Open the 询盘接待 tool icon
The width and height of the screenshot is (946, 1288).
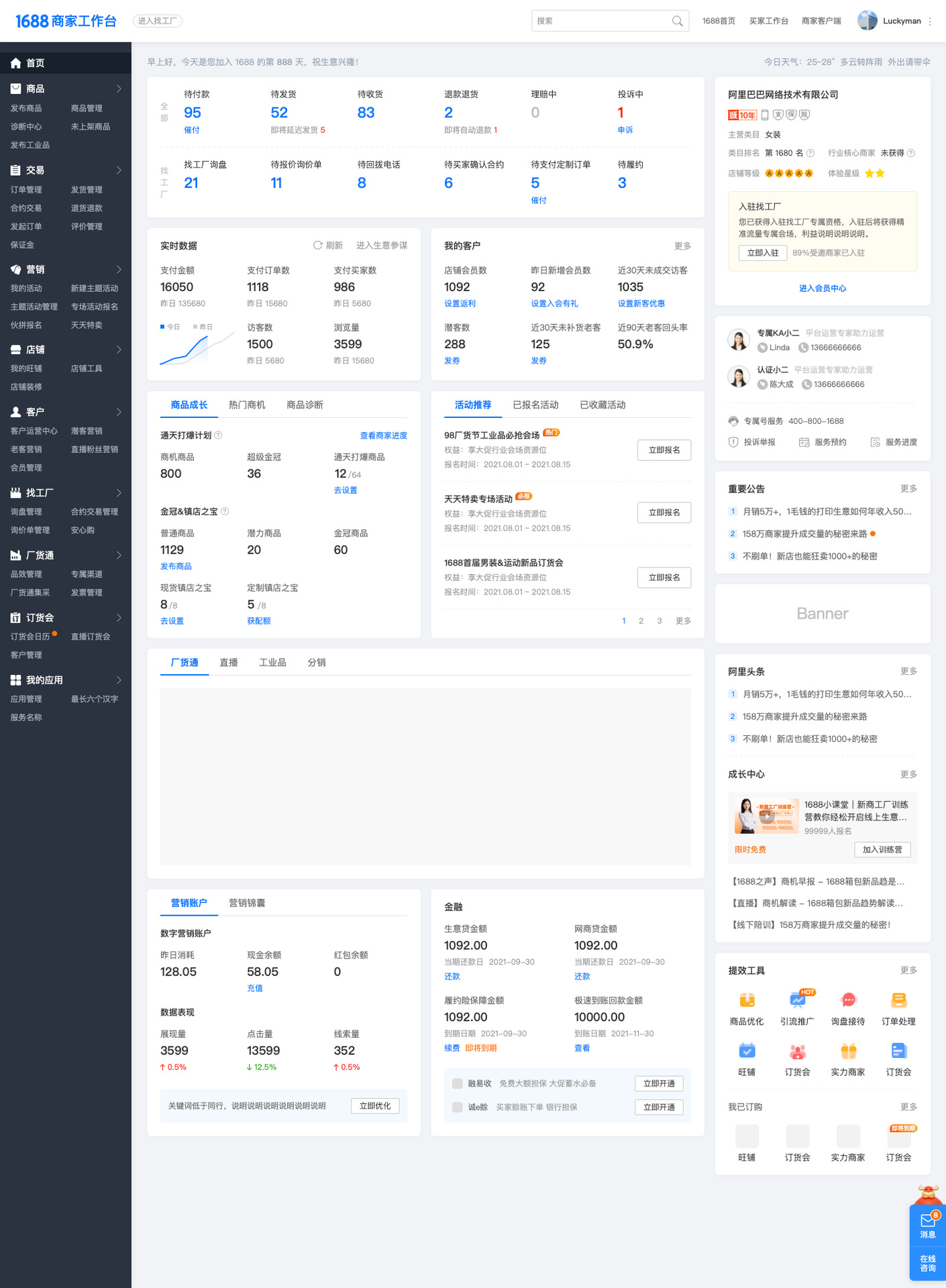click(849, 1000)
